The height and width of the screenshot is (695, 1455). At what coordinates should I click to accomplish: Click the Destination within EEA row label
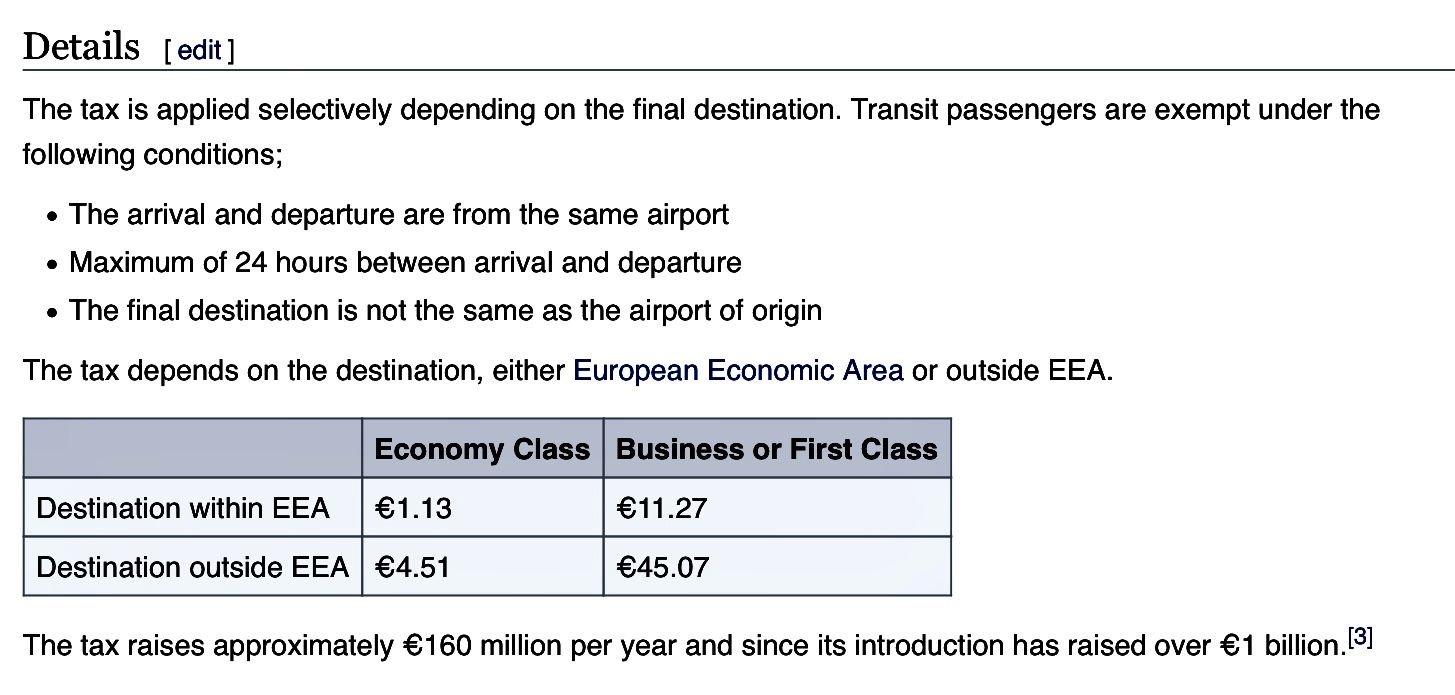point(183,508)
